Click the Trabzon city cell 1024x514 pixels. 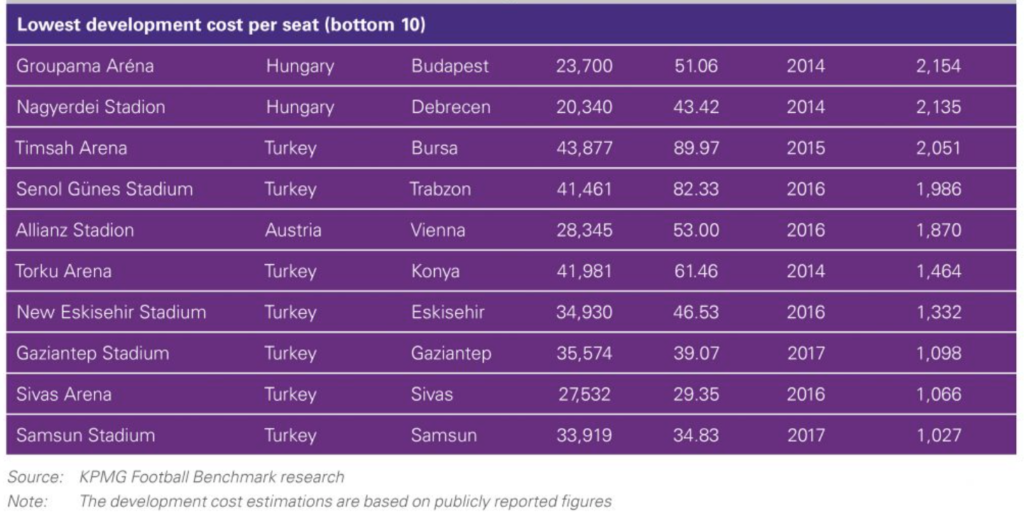[x=440, y=189]
